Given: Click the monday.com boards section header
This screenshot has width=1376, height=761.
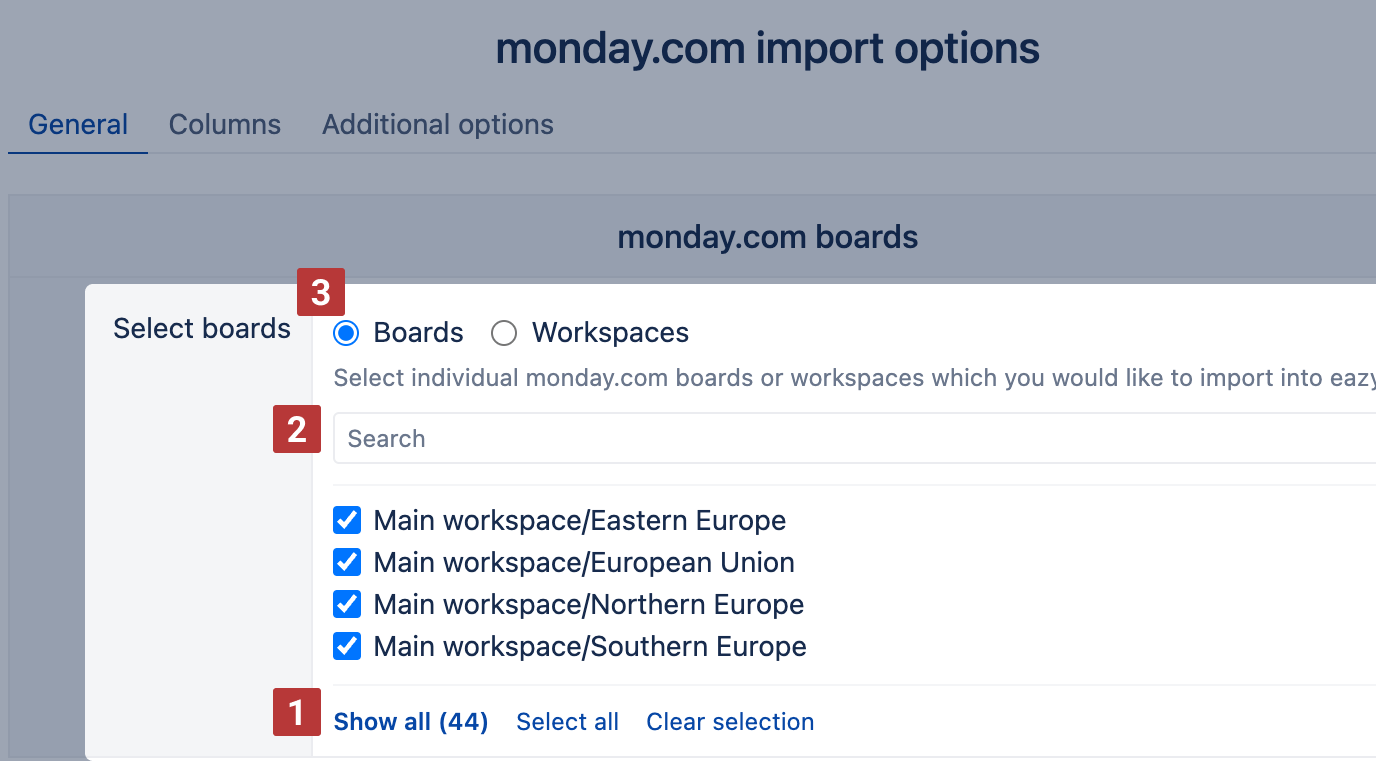Looking at the screenshot, I should click(x=767, y=237).
